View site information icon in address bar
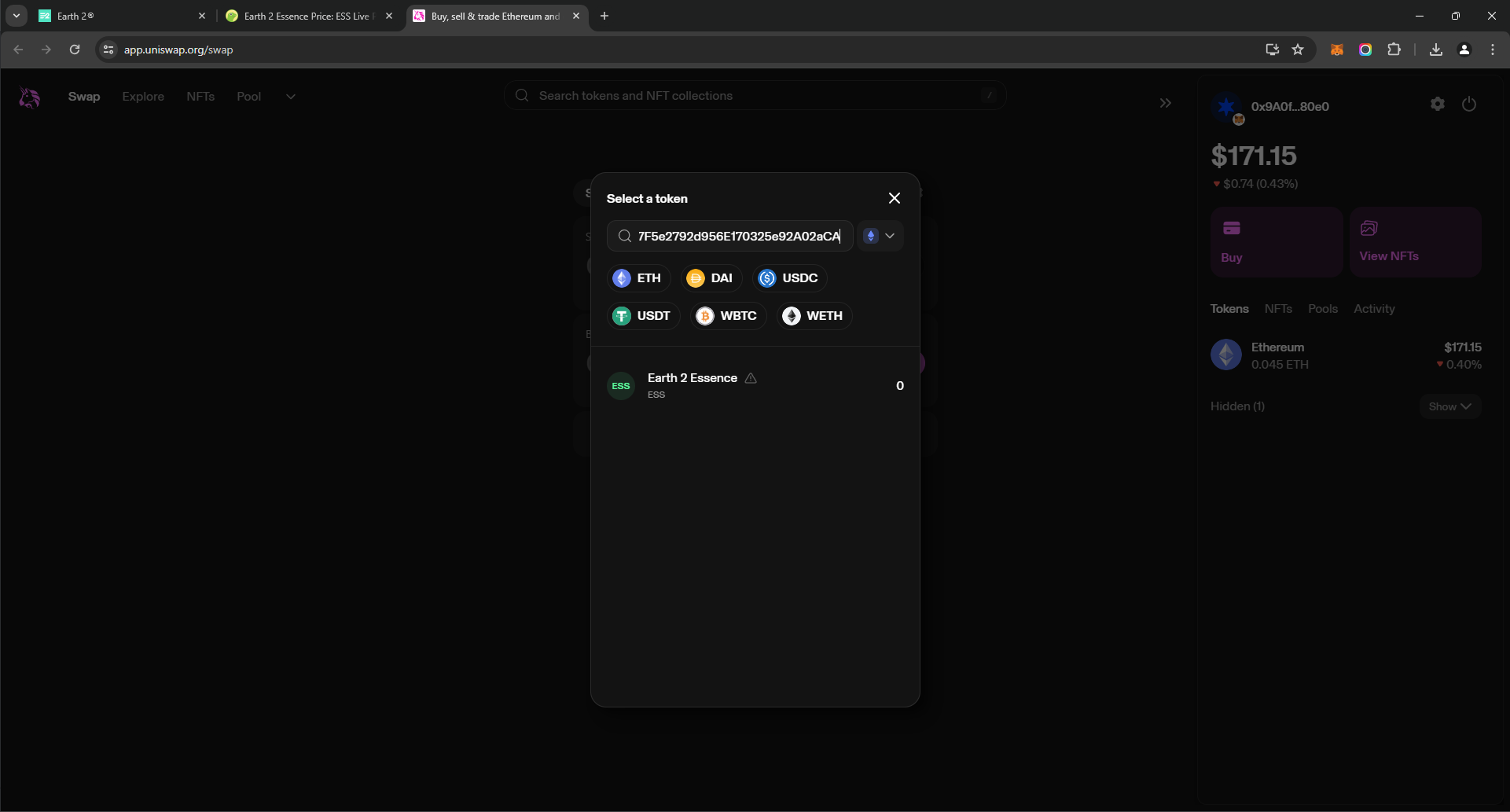Screen dimensions: 1510x812 click(108, 50)
